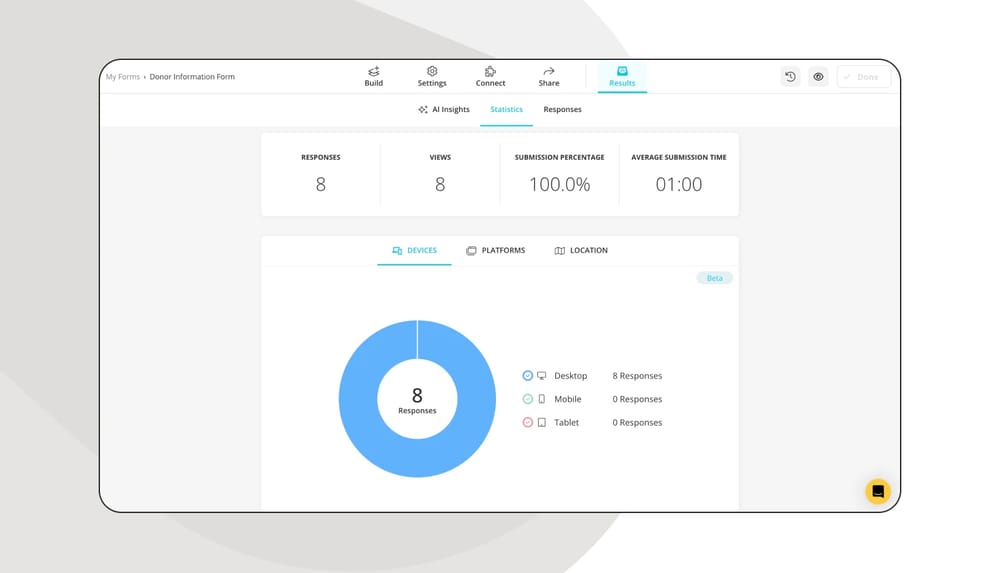This screenshot has height=573, width=1000.
Task: Go to My Forms breadcrumb link
Action: (x=123, y=77)
